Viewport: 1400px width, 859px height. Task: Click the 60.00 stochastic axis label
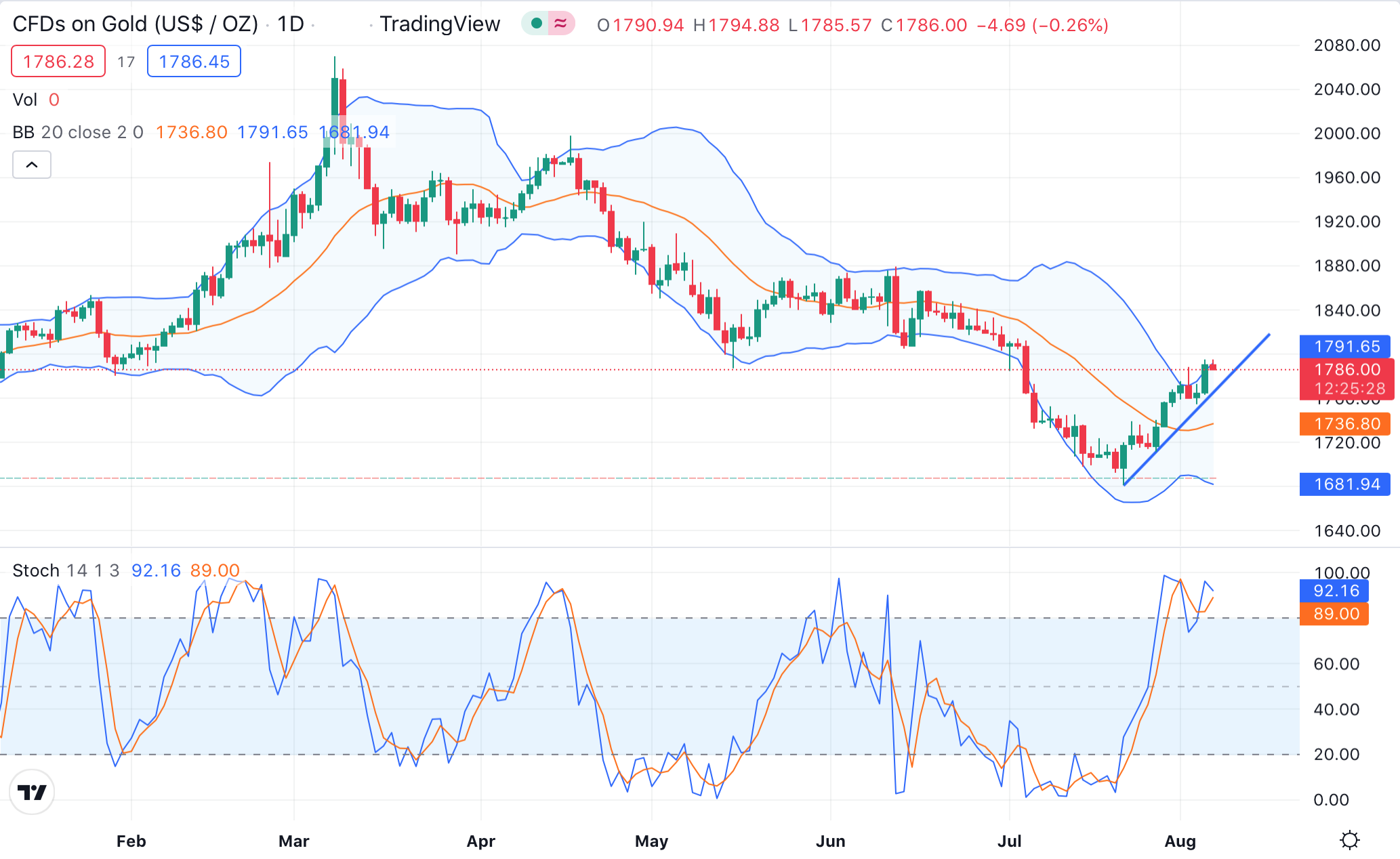[1336, 664]
